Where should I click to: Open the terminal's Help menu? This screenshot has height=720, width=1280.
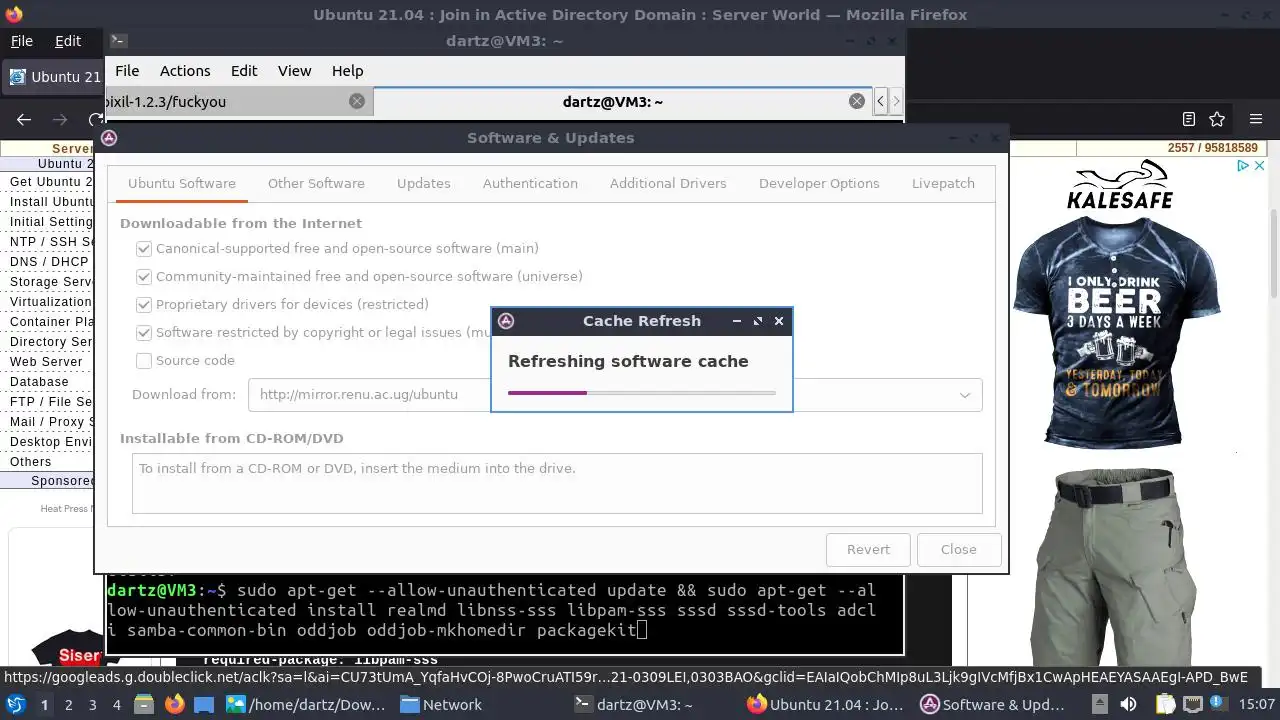(x=347, y=71)
